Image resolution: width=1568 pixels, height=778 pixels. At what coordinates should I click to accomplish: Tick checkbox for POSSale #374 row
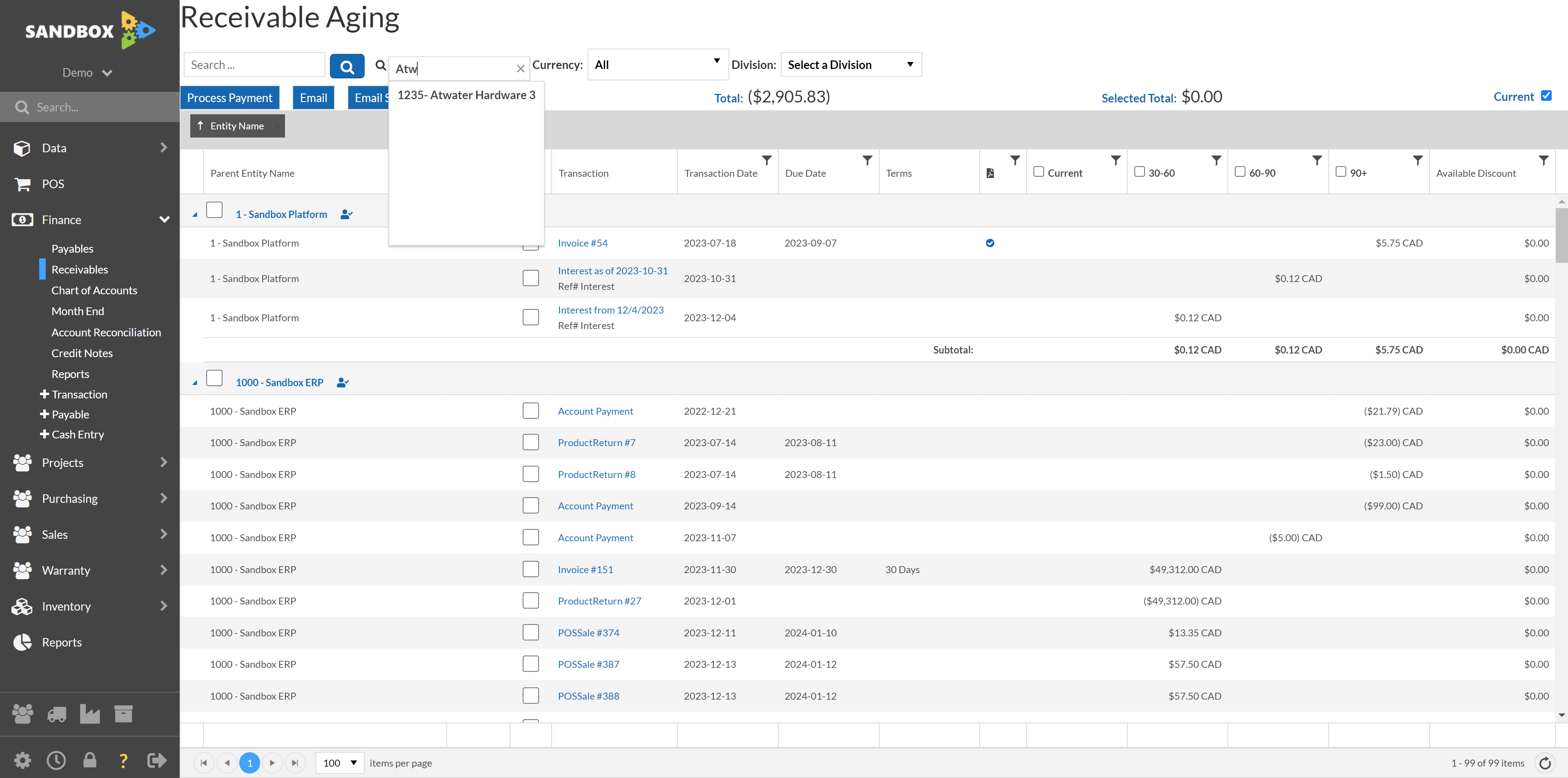tap(531, 633)
